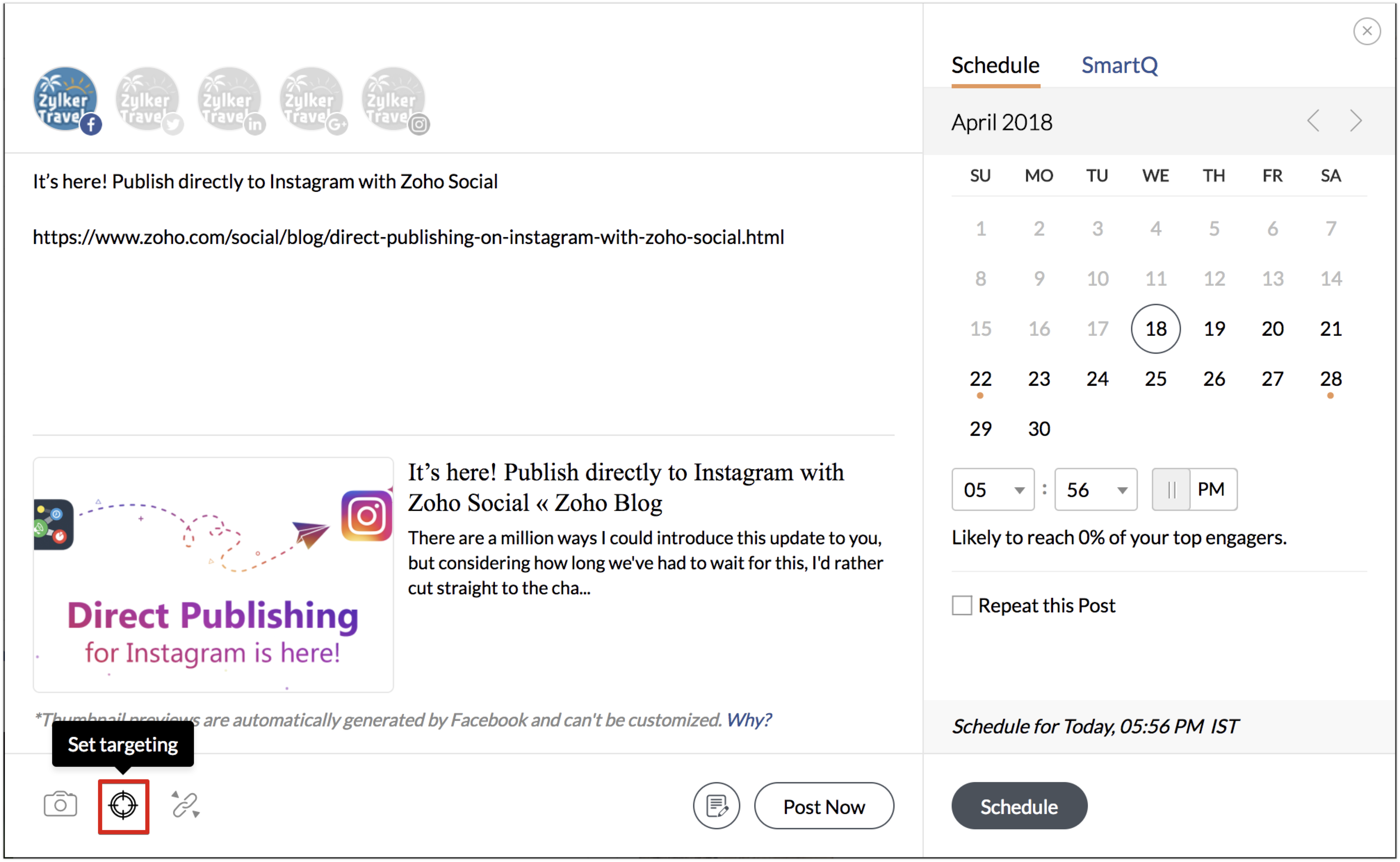
Task: Open the minute dropdown showing 56
Action: pos(1095,490)
